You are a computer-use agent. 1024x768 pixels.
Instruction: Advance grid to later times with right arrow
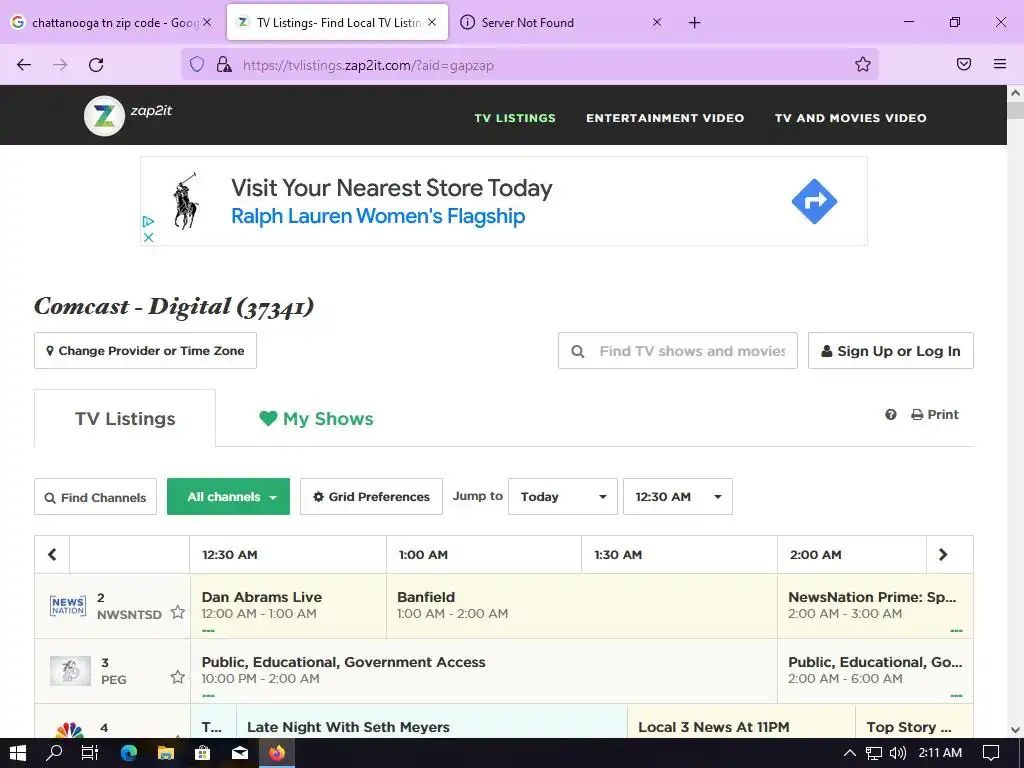point(943,554)
